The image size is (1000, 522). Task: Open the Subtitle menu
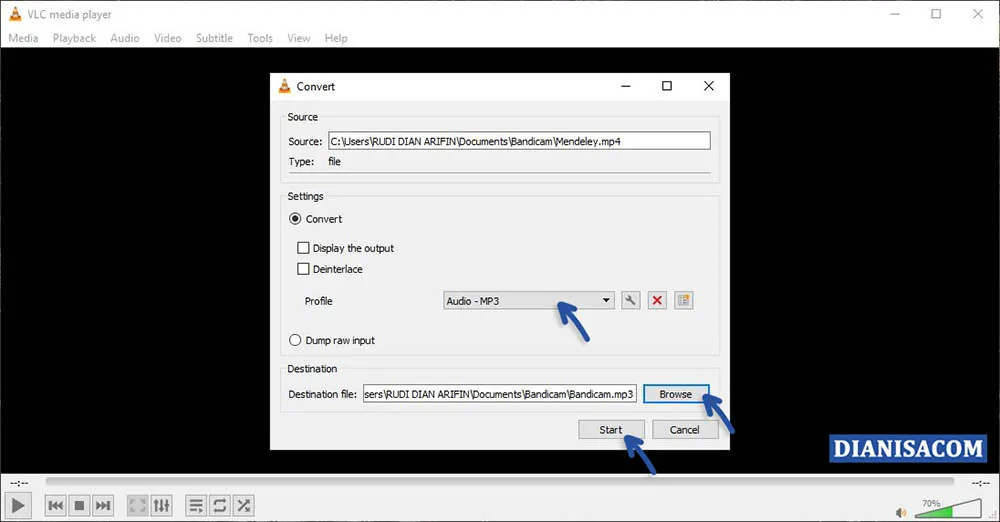[x=214, y=38]
